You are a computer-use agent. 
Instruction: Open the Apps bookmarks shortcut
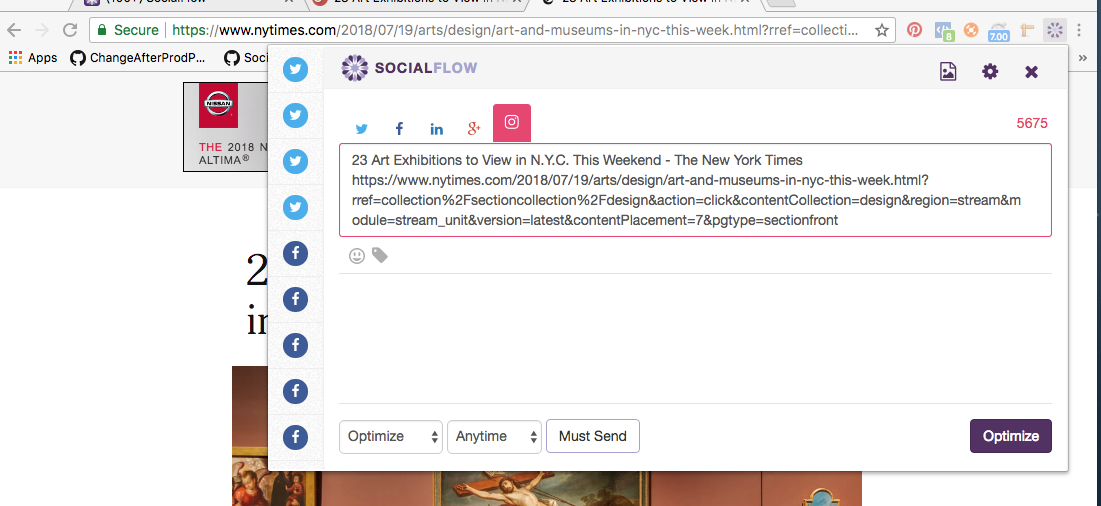pos(32,58)
